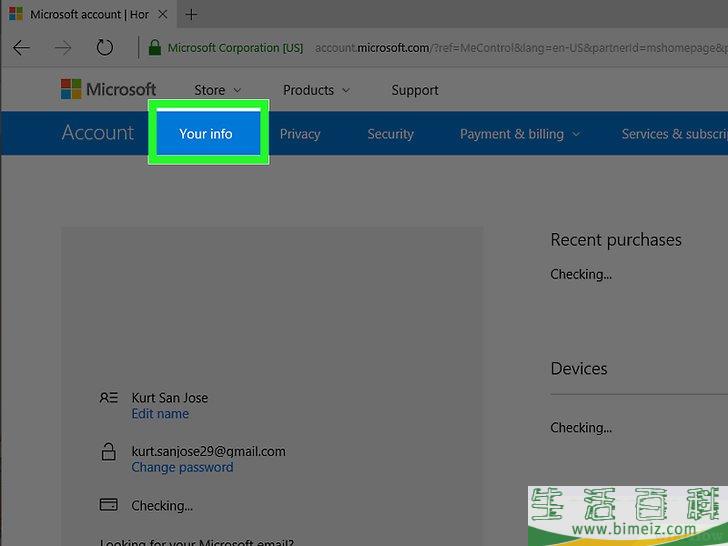728x546 pixels.
Task: Open the Support link
Action: point(415,90)
